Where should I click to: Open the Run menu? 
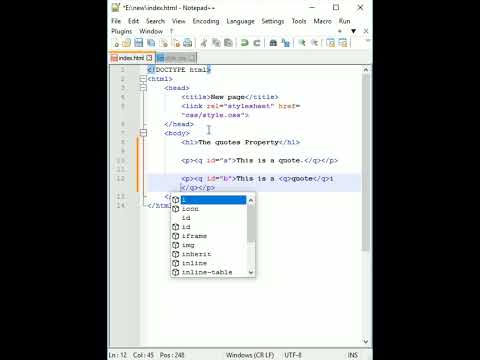(x=344, y=21)
